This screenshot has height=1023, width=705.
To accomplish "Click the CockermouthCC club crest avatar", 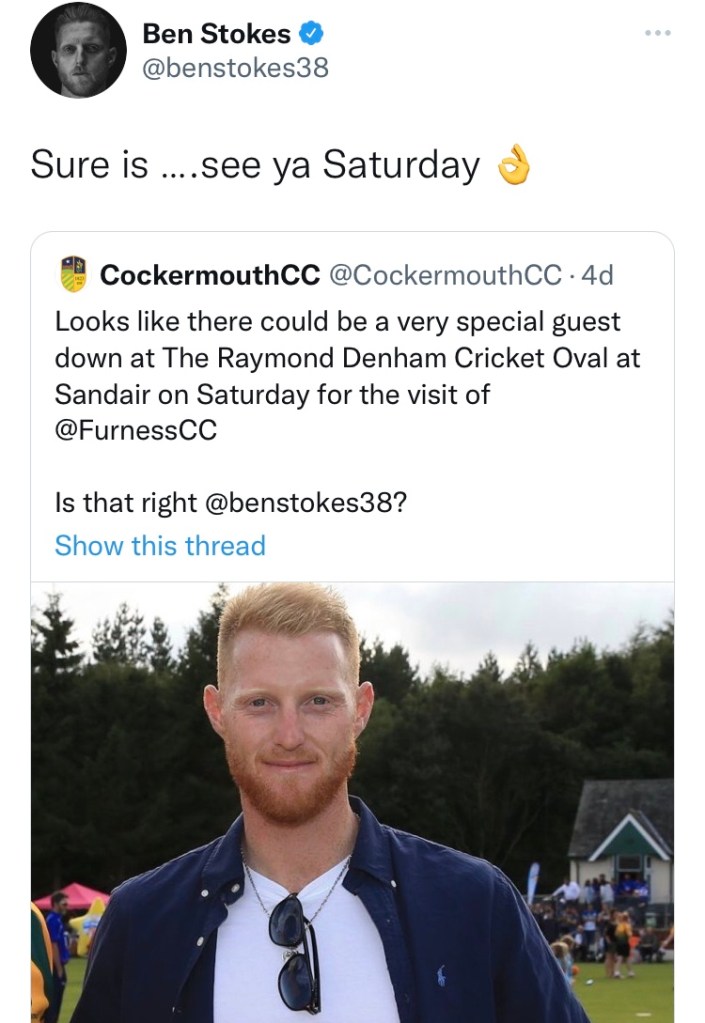I will click(74, 274).
